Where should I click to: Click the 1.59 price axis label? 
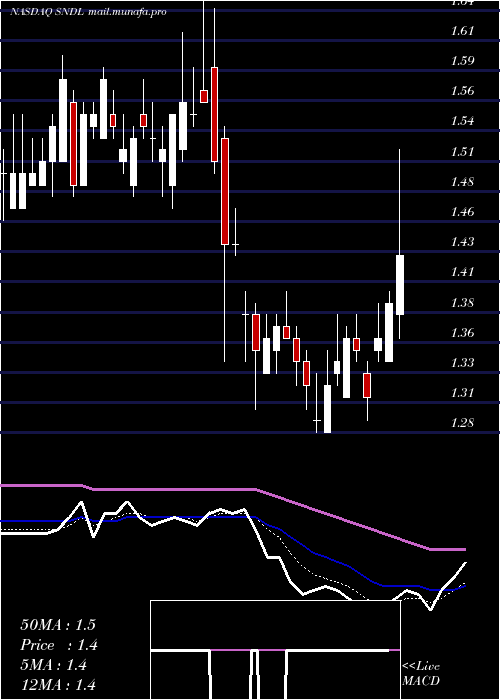pos(462,61)
